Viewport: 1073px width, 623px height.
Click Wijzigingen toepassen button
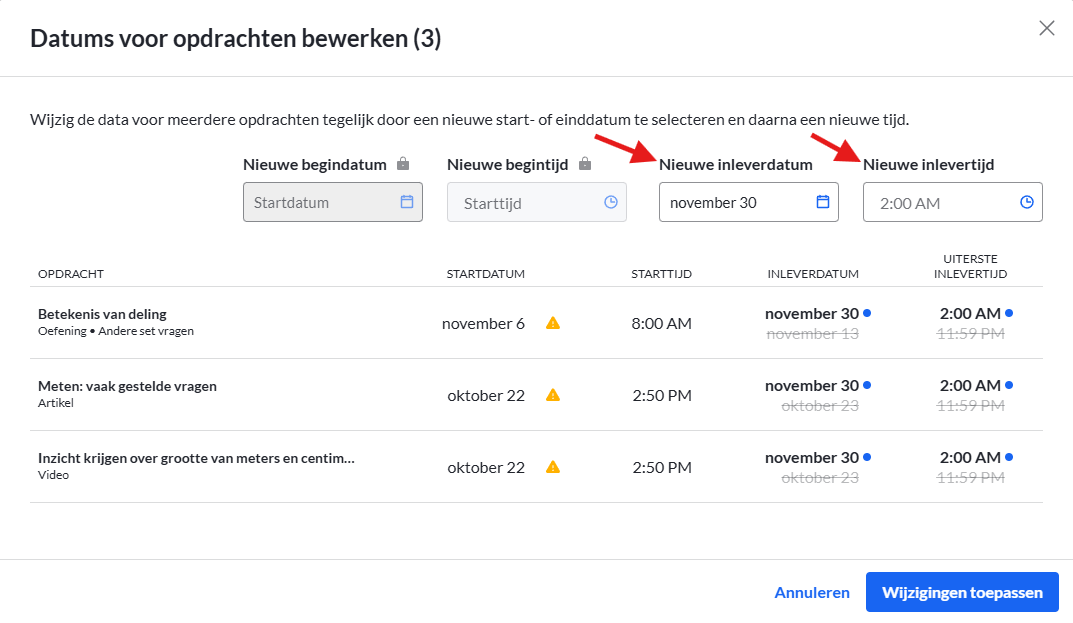pyautogui.click(x=962, y=592)
